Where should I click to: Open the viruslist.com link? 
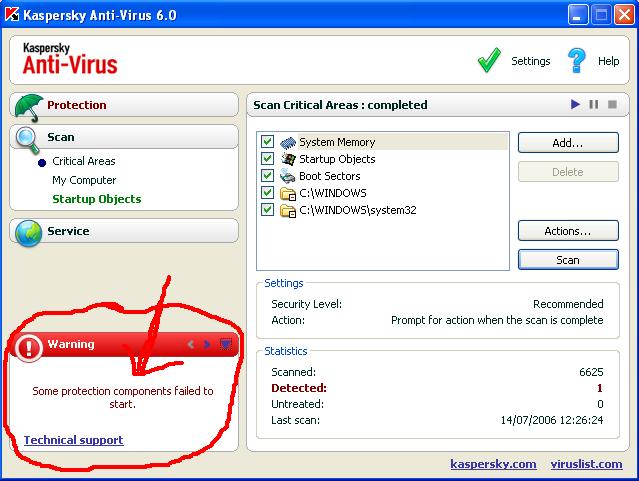pos(586,464)
